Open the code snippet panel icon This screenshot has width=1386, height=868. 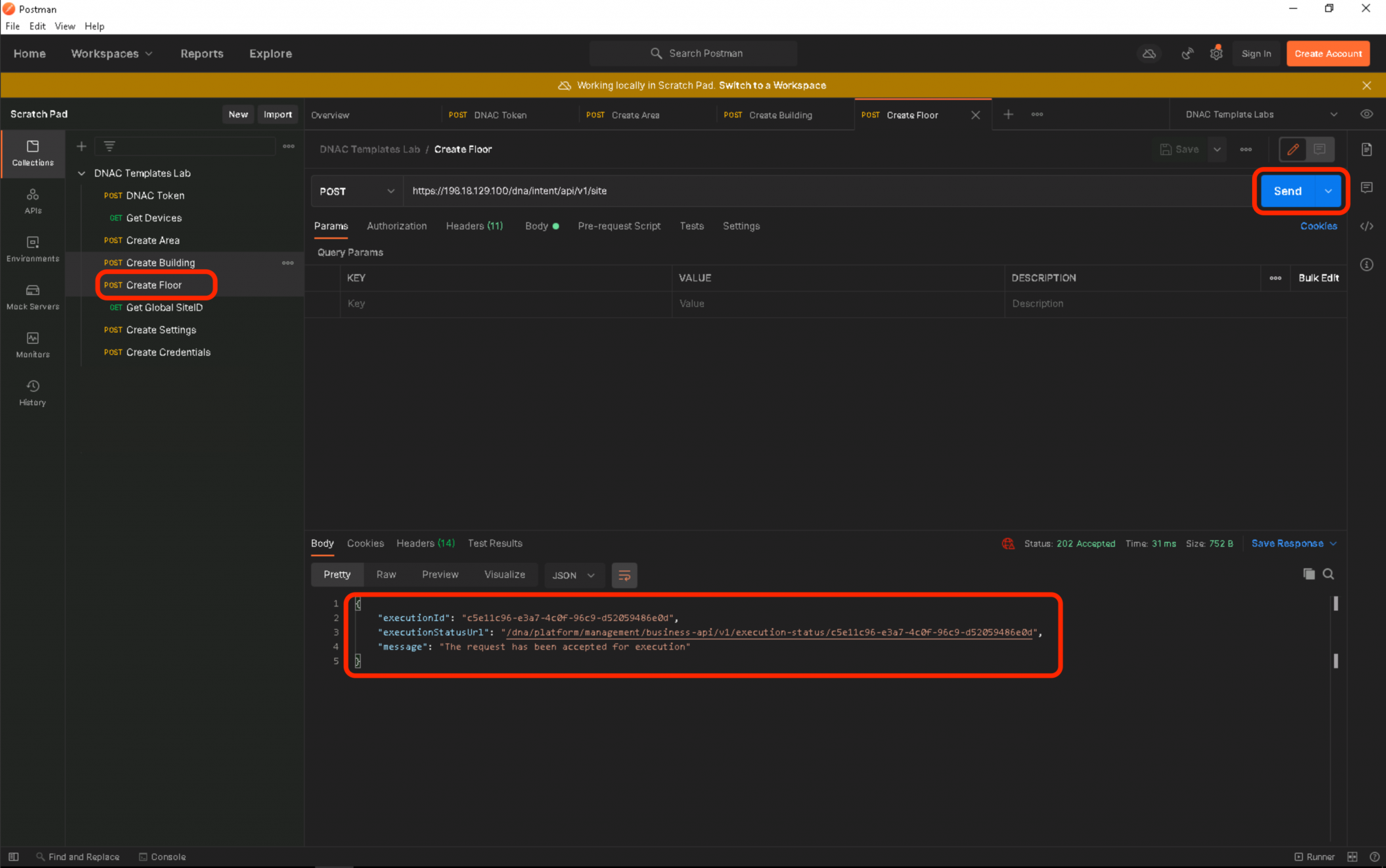point(1366,226)
